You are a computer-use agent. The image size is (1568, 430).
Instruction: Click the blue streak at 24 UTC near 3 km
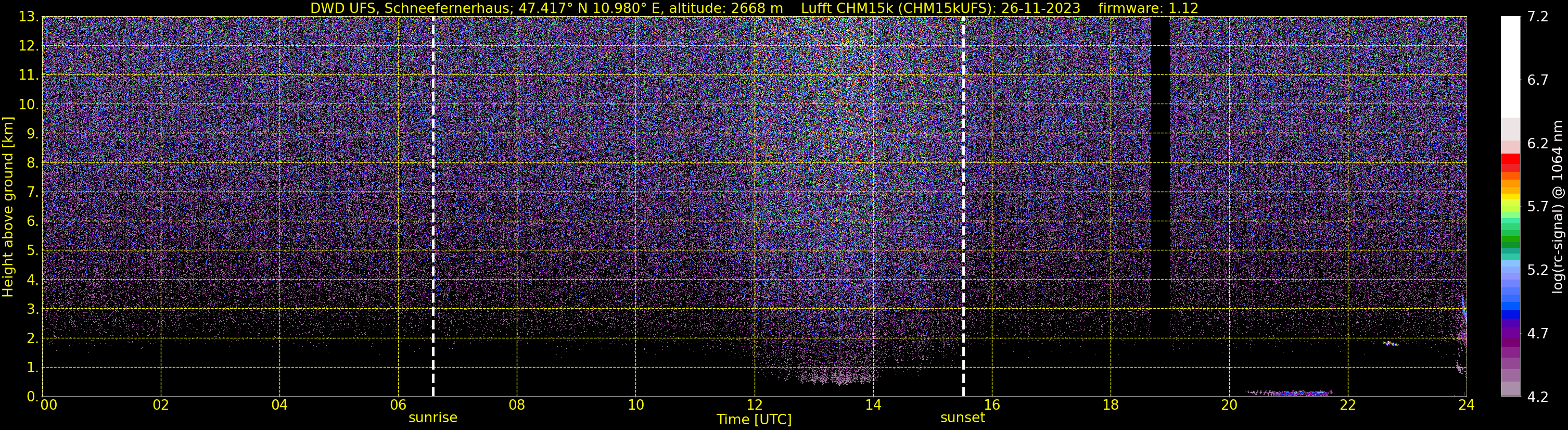pyautogui.click(x=1463, y=308)
